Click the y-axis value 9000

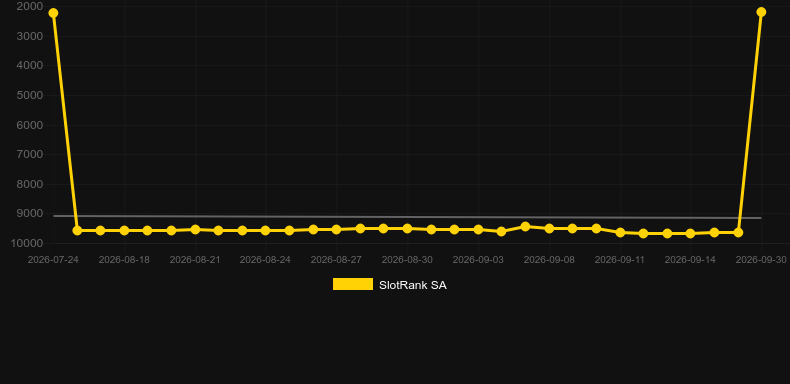click(x=30, y=214)
